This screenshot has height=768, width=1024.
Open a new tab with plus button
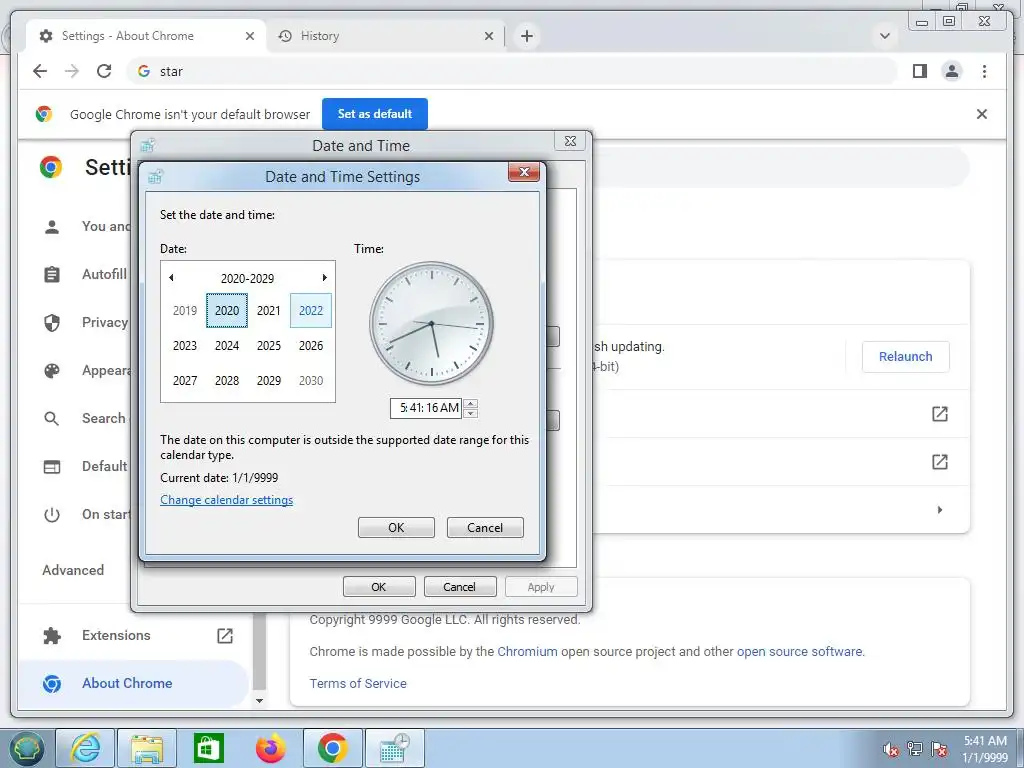click(527, 36)
